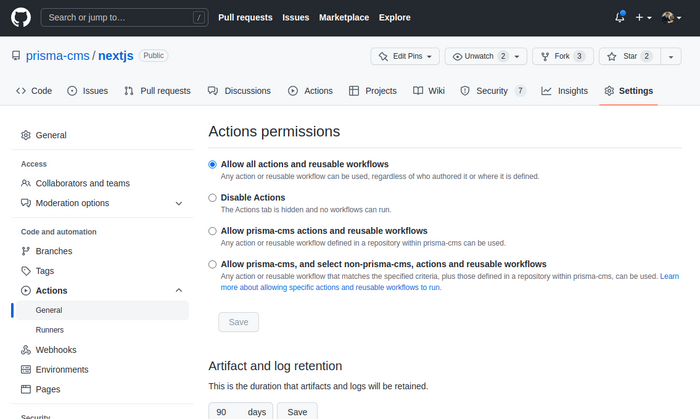Click the Security shield icon
The image size is (700, 419).
[x=465, y=91]
